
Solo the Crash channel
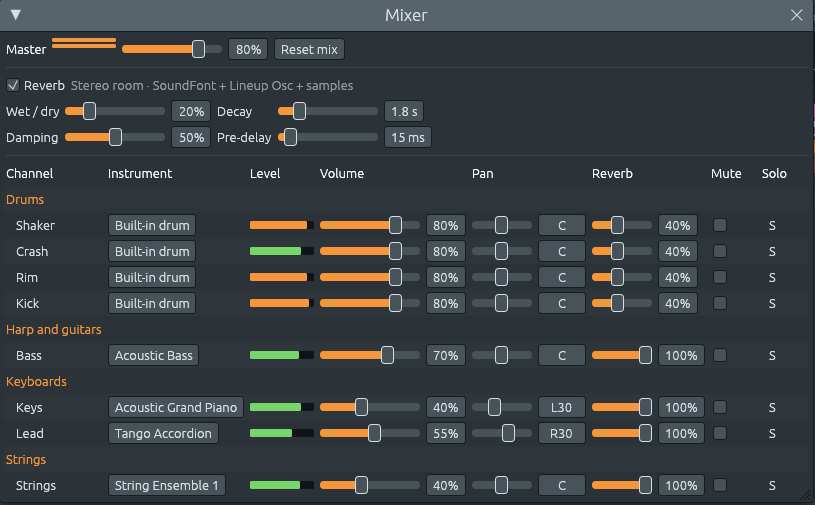point(772,251)
